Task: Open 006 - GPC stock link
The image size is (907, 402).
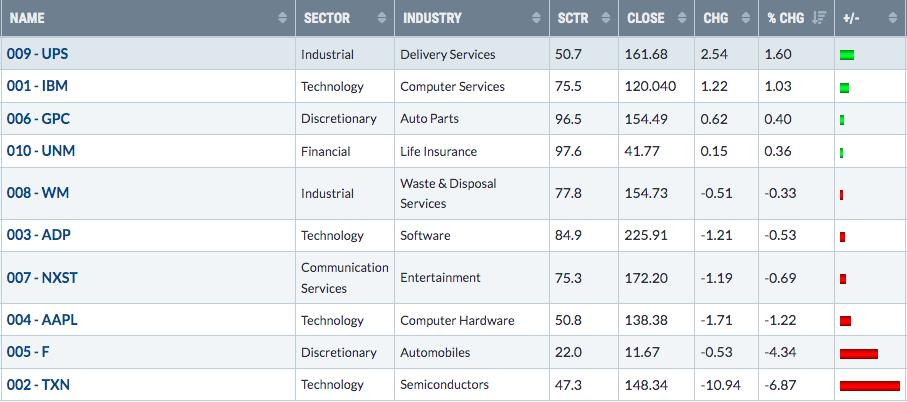Action: (x=38, y=119)
